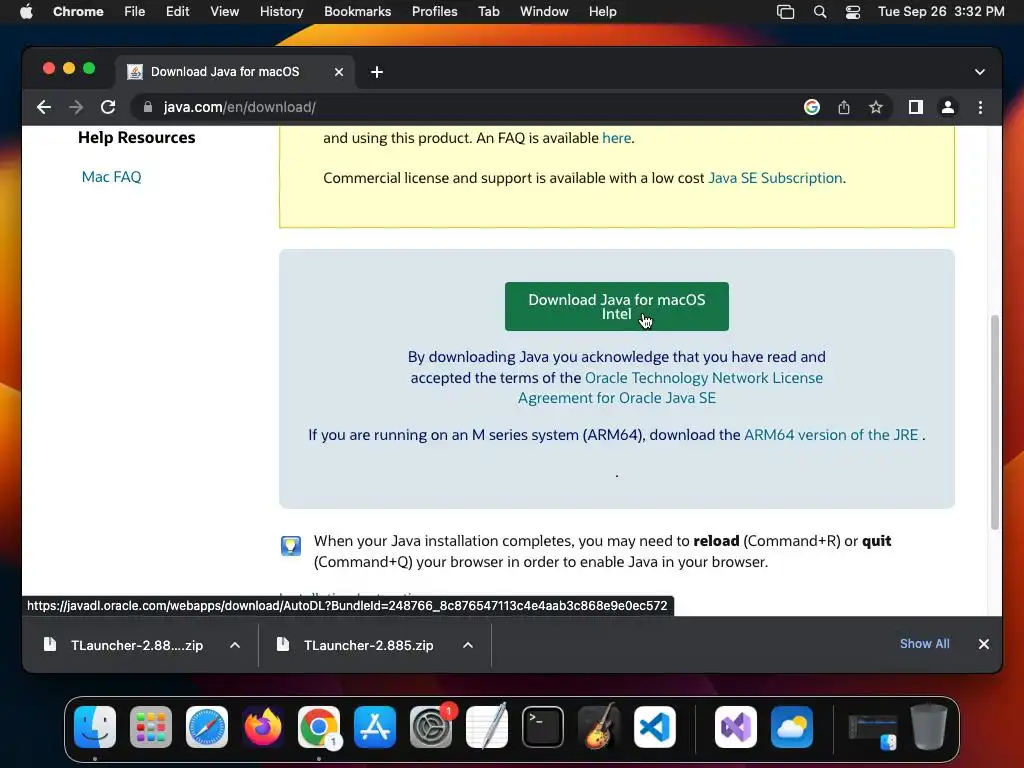Viewport: 1024px width, 768px height.
Task: Open the Help menu
Action: pos(602,12)
